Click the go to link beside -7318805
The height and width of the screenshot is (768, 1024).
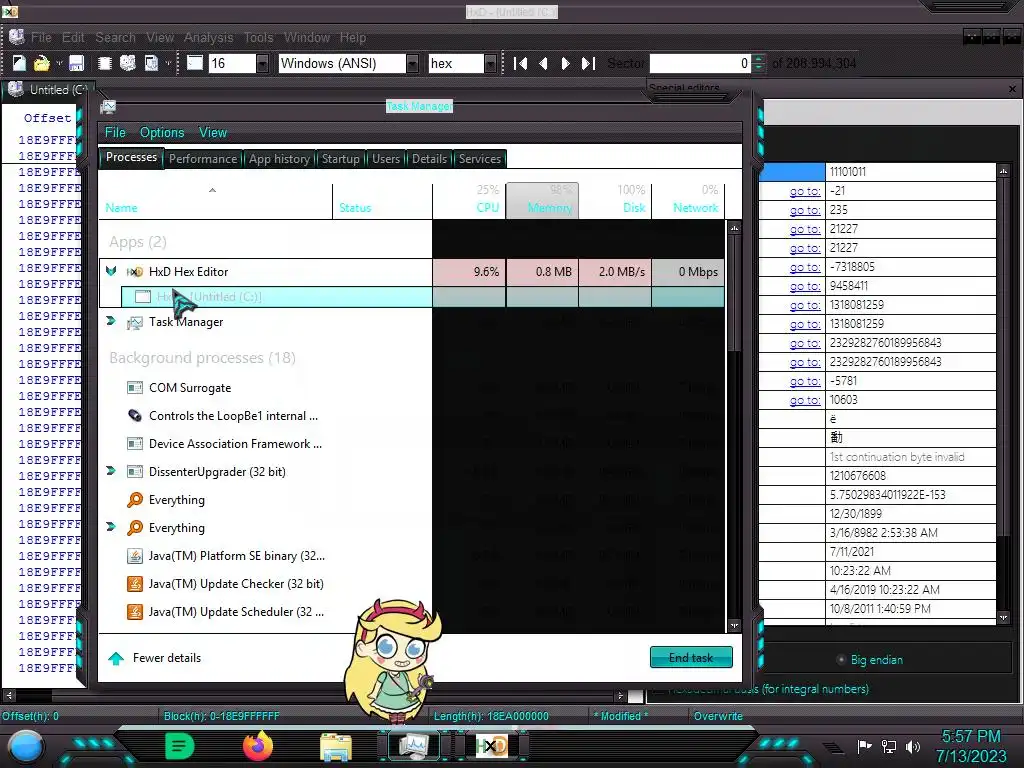(805, 267)
